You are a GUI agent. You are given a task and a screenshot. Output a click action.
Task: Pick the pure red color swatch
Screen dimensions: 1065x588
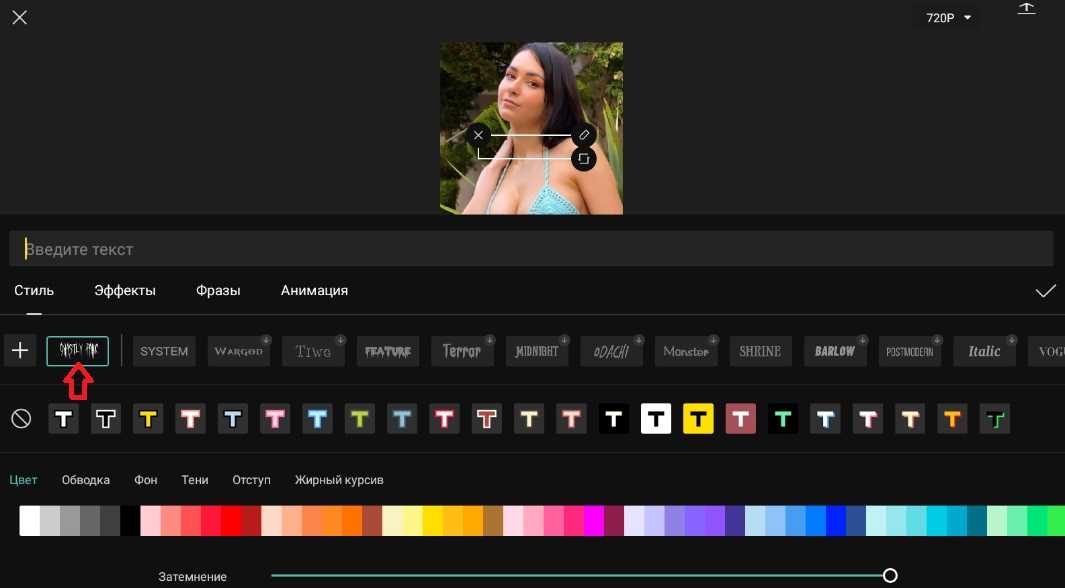pos(231,521)
